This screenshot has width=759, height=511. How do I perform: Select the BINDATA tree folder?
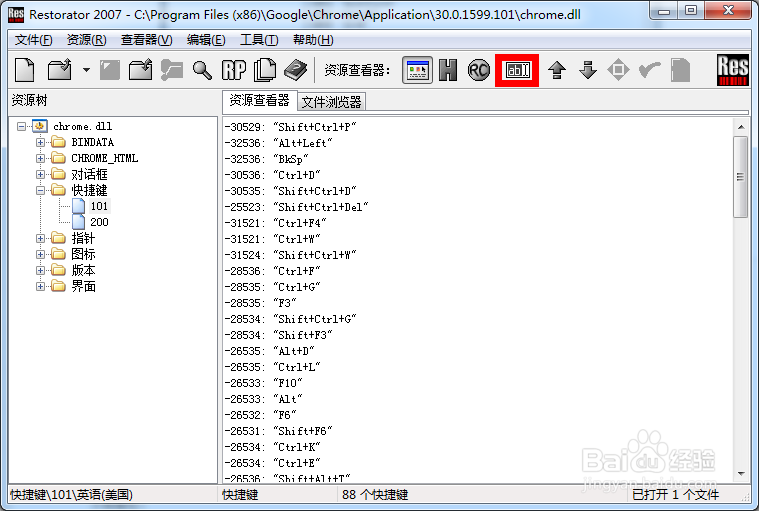pyautogui.click(x=92, y=142)
